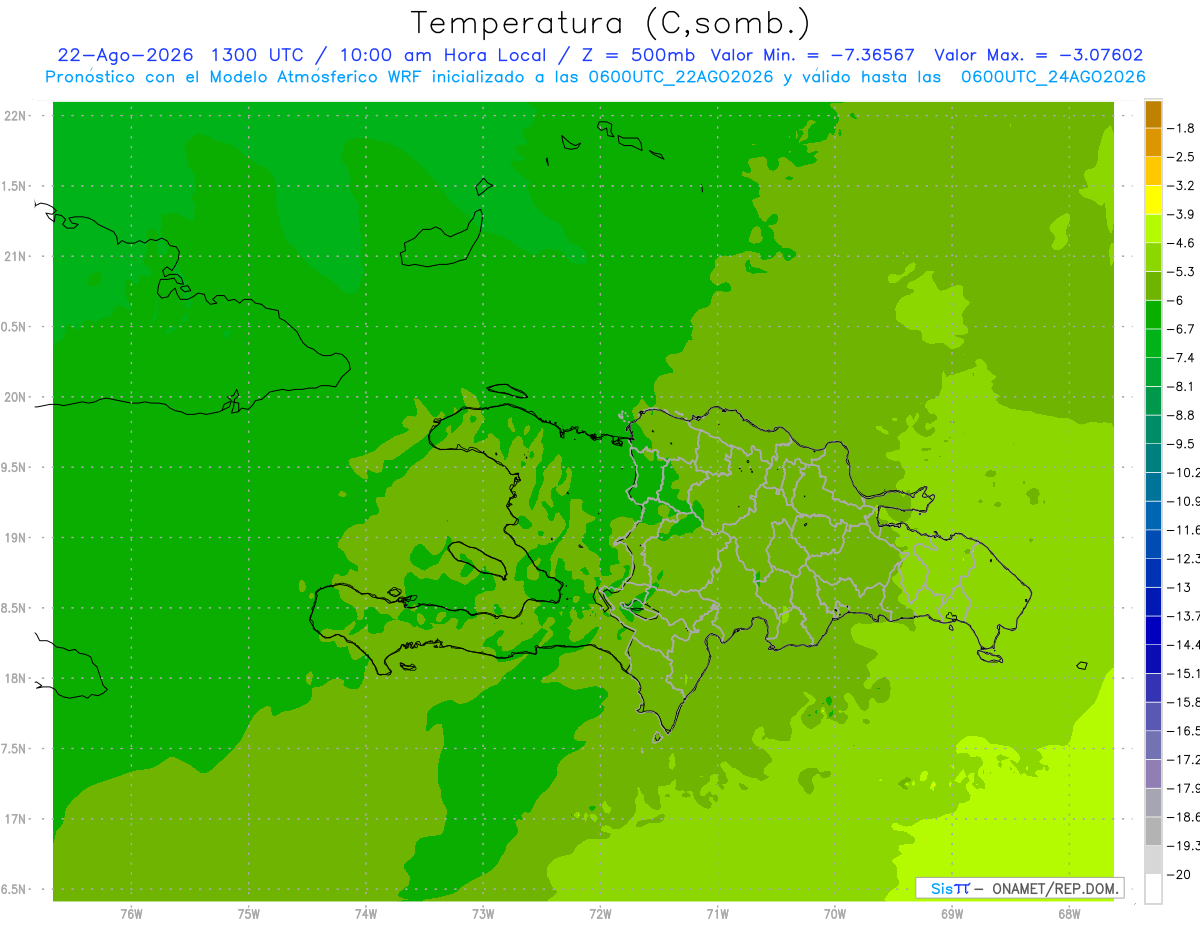Pick the teal swatch between -9.5 and -10.2
Image resolution: width=1200 pixels, height=927 pixels.
pyautogui.click(x=1153, y=458)
